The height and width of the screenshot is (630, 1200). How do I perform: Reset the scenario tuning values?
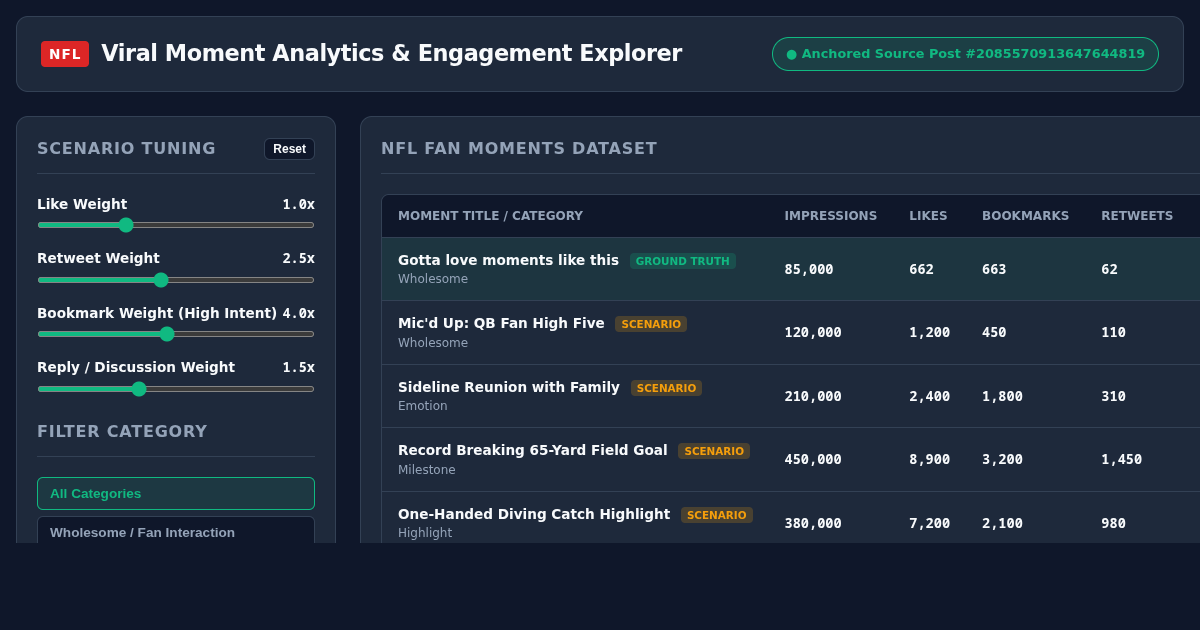pyautogui.click(x=289, y=149)
